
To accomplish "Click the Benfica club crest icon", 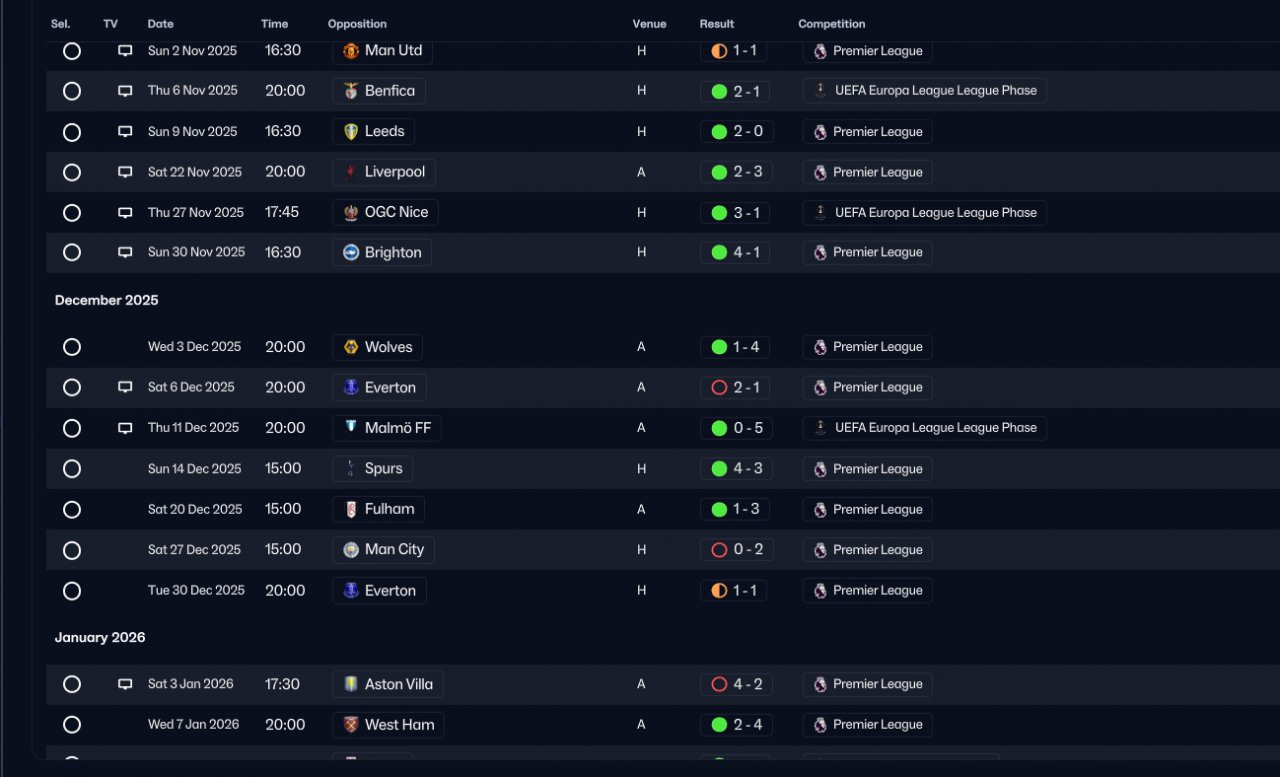I will click(351, 91).
